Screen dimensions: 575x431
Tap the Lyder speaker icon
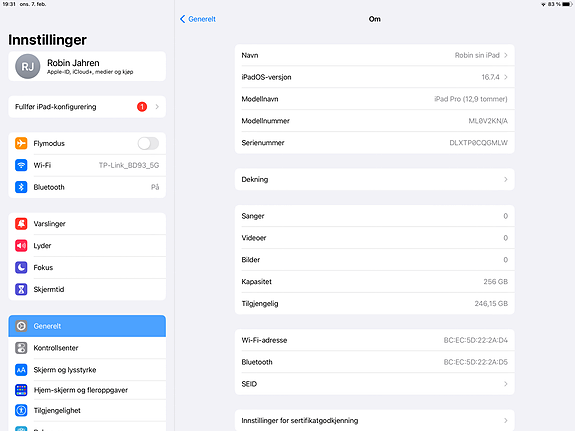point(21,245)
